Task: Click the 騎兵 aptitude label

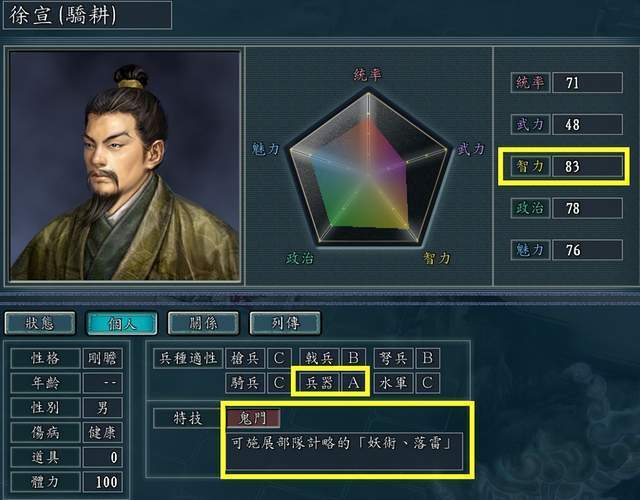Action: (245, 383)
